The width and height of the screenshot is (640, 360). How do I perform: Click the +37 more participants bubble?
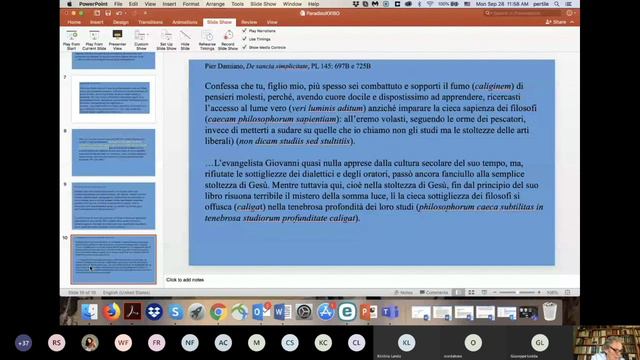coord(23,343)
